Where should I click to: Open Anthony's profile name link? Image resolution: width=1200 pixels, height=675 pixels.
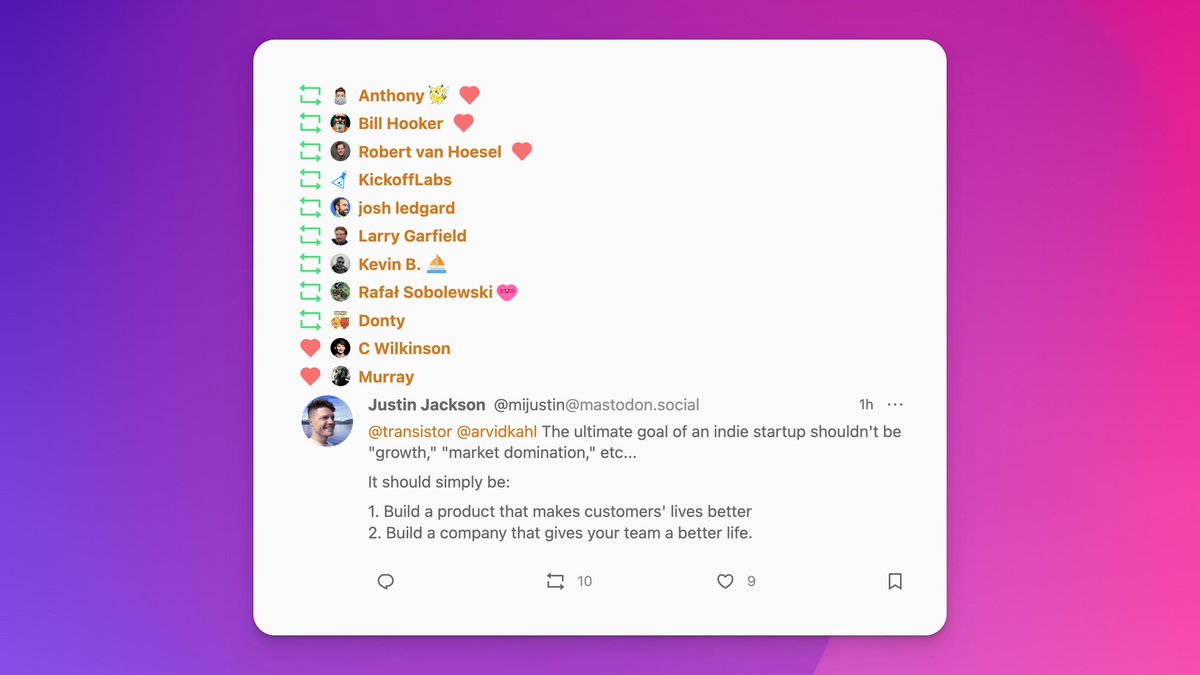point(391,96)
